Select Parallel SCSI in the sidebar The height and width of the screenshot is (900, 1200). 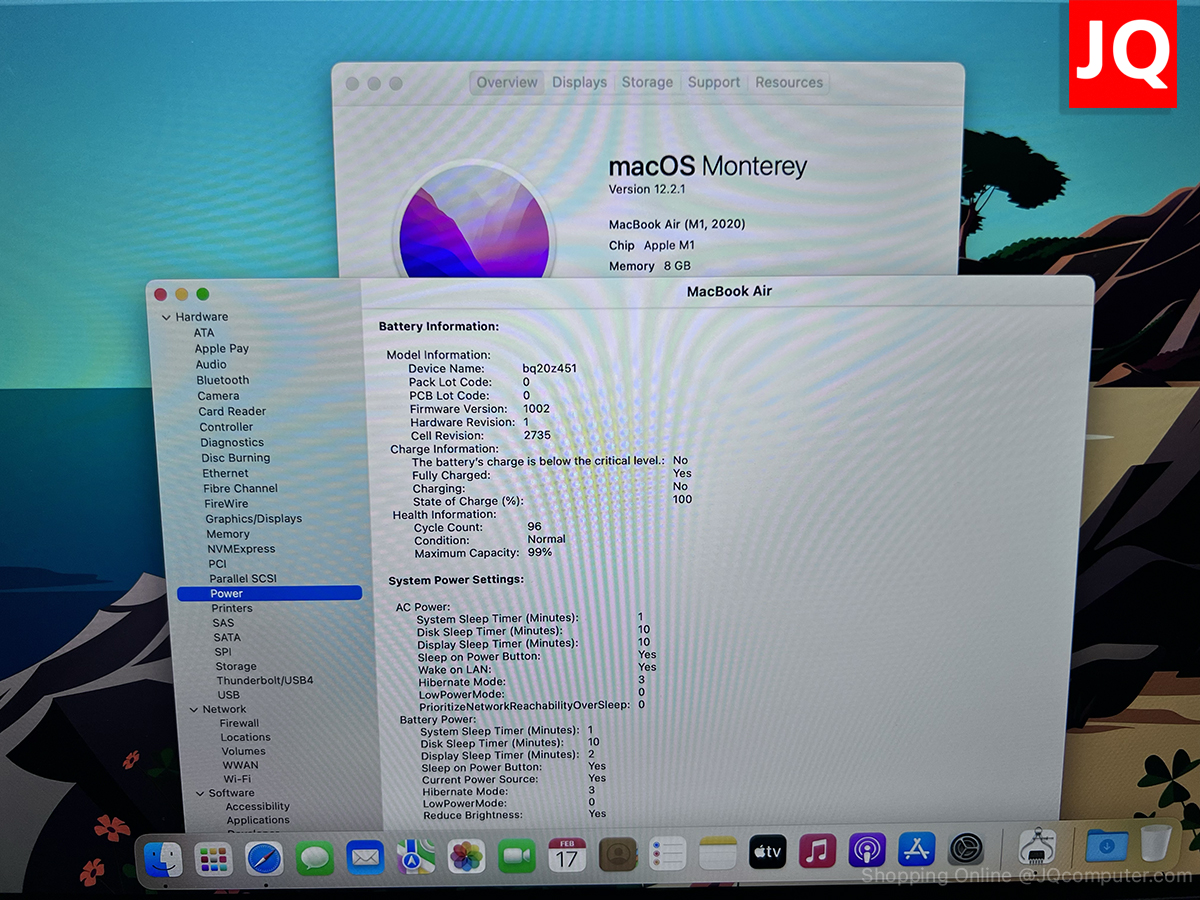pyautogui.click(x=243, y=579)
